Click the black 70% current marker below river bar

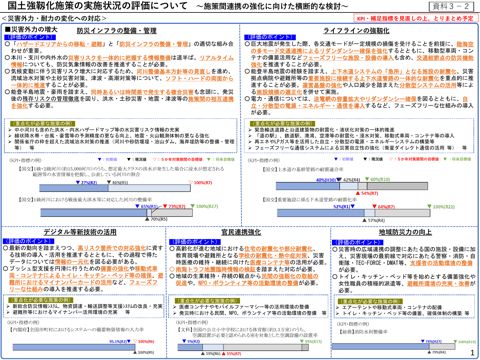pyautogui.click(x=156, y=219)
